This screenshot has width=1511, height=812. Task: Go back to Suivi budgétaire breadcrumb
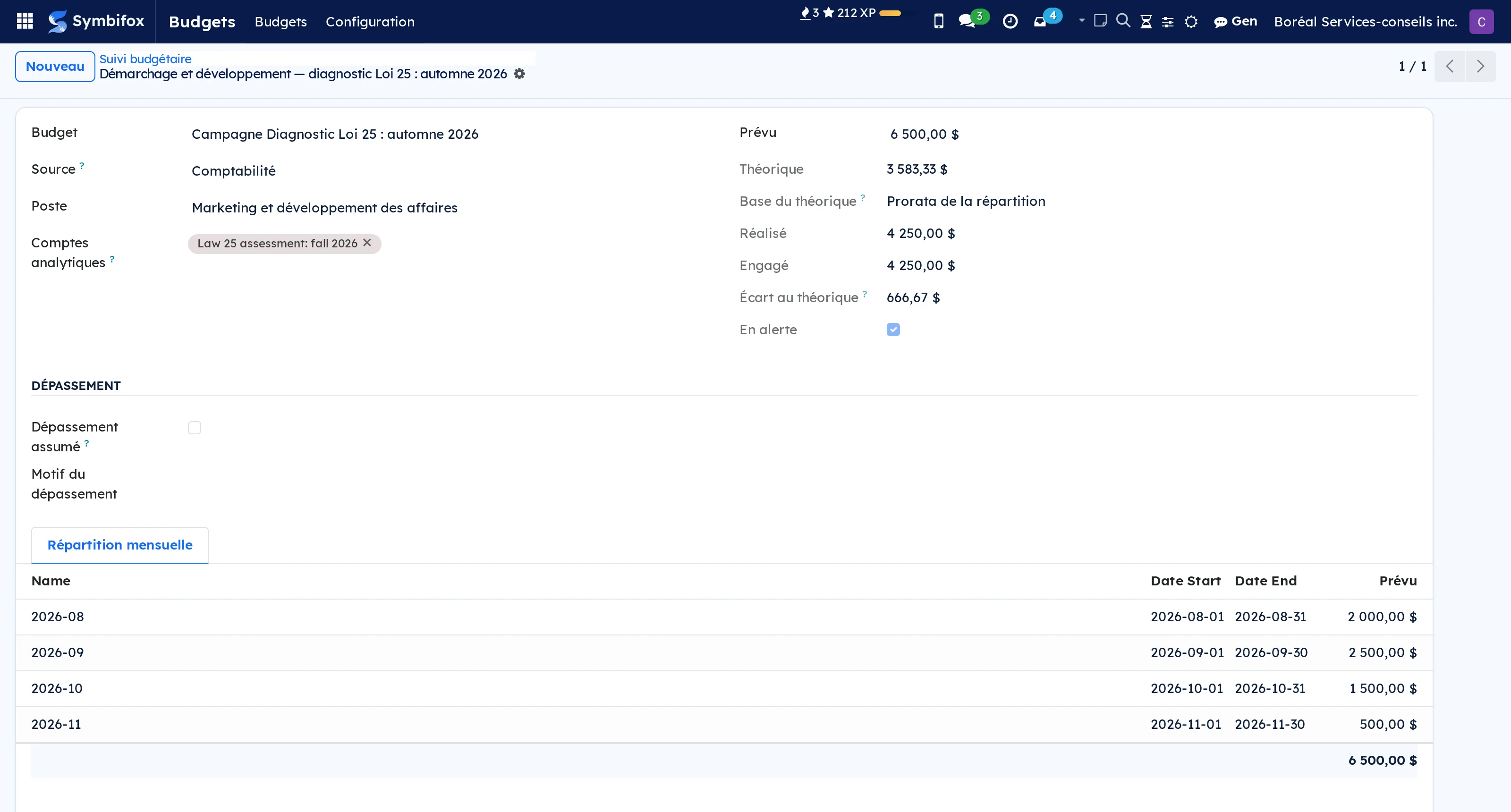(145, 59)
